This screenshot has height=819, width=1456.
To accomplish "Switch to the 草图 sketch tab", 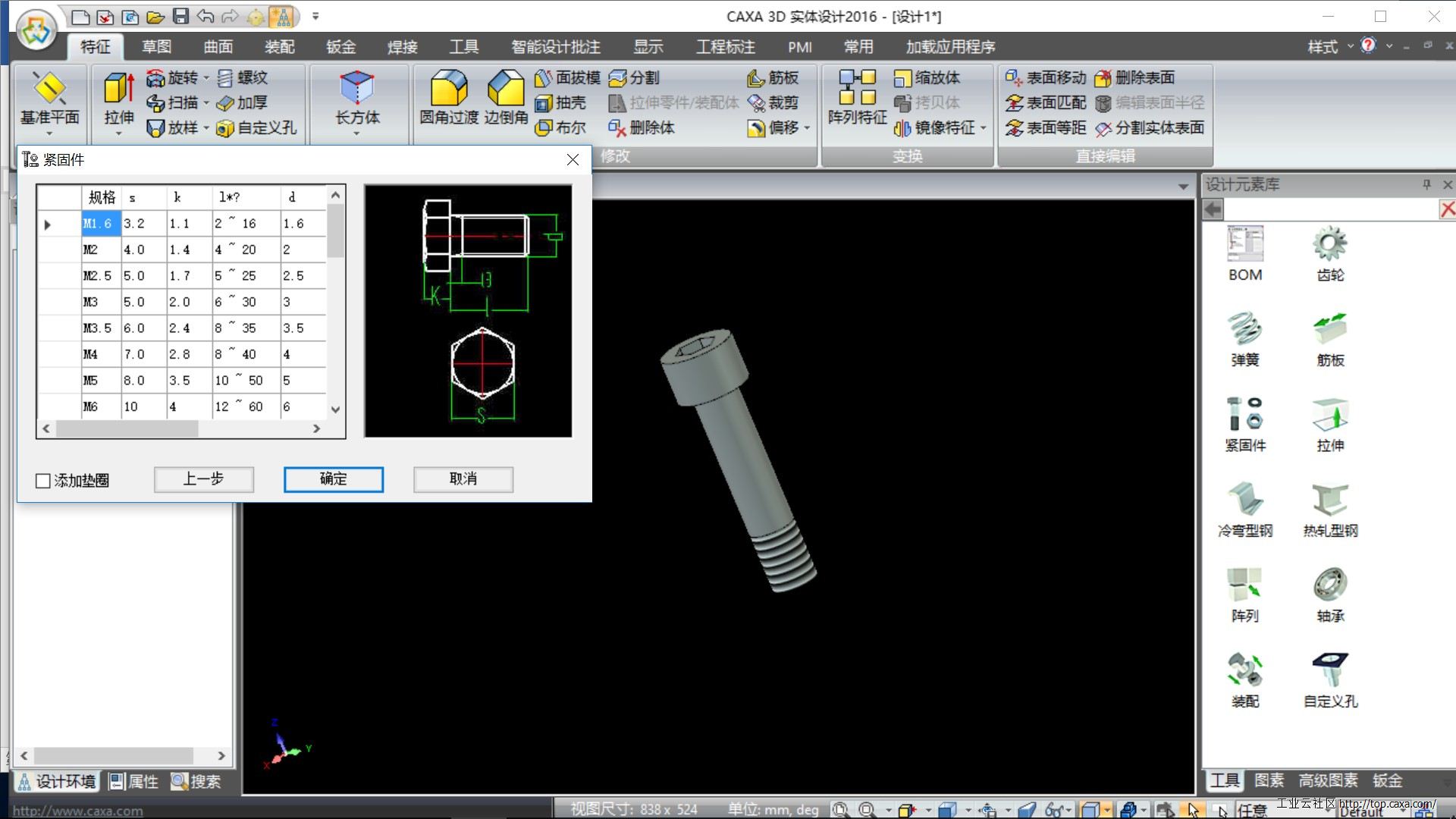I will point(157,47).
